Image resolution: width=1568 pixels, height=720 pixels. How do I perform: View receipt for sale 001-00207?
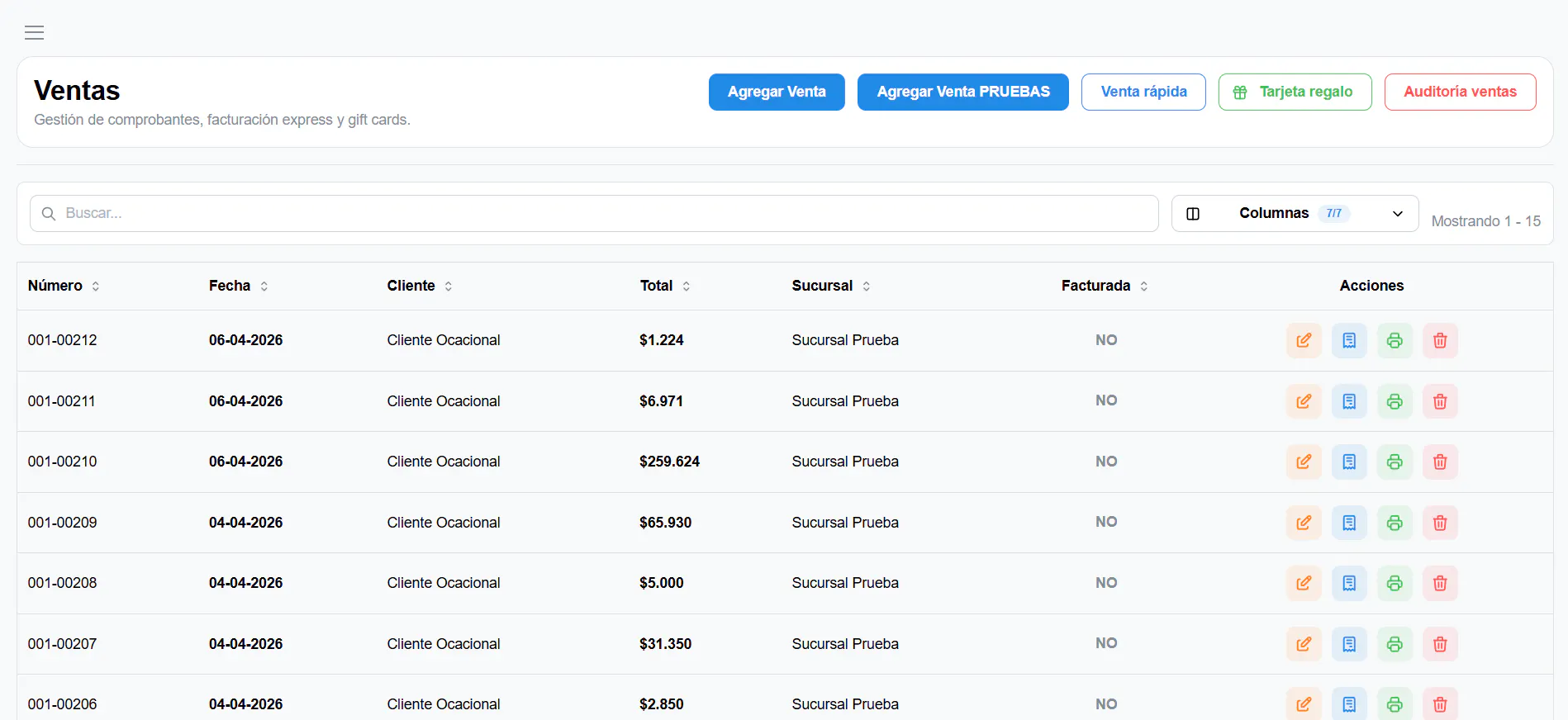click(x=1349, y=644)
